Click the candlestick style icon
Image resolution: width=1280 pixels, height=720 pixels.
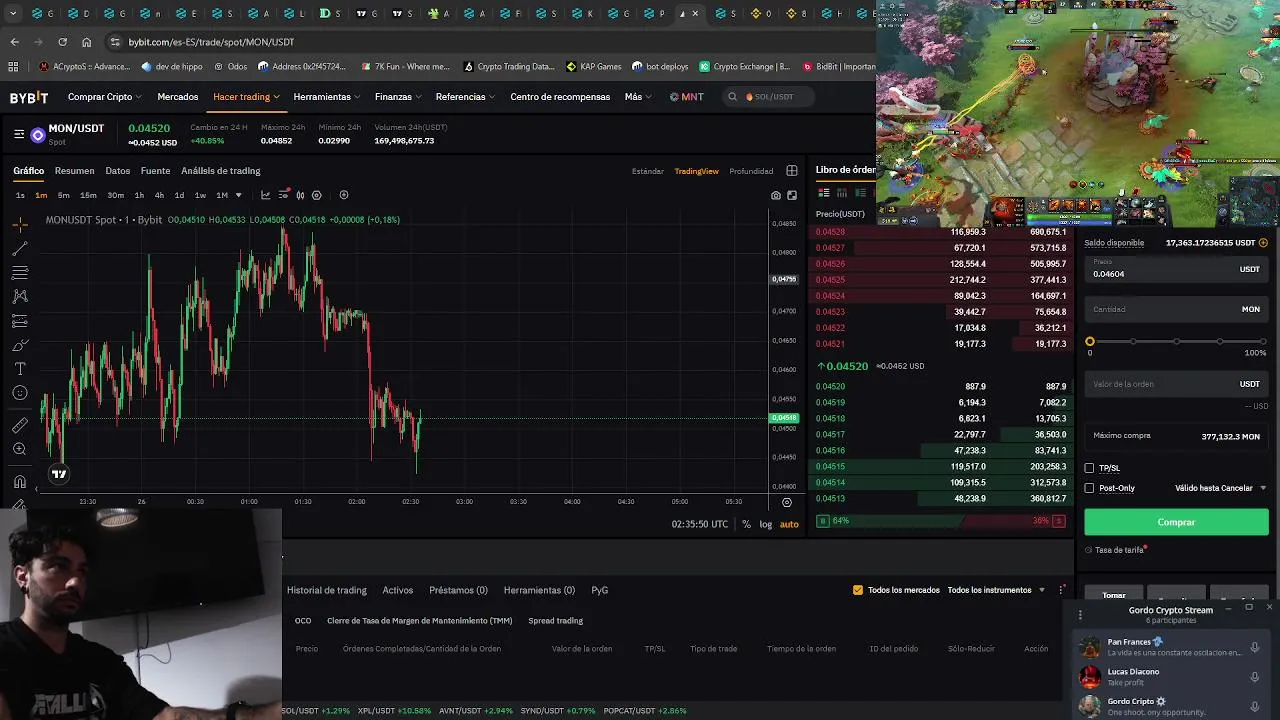tap(300, 195)
